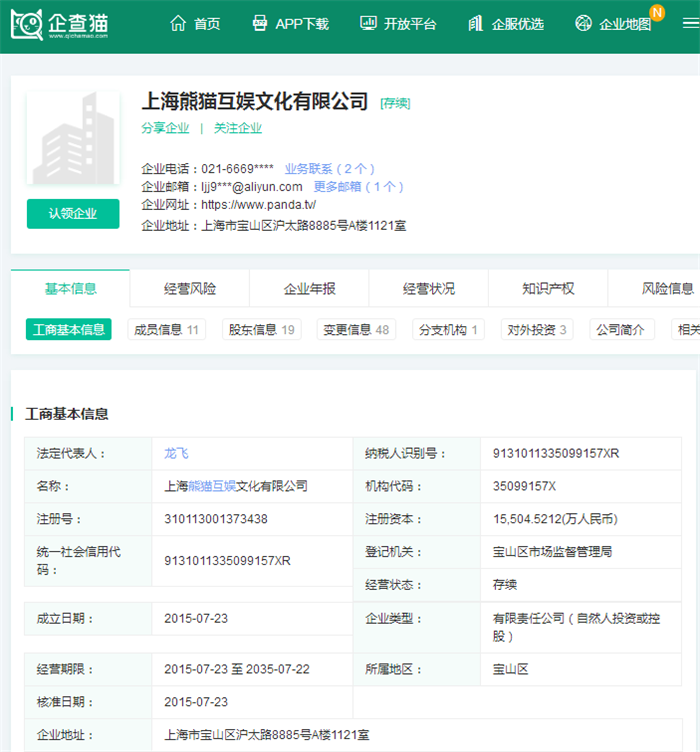Click the 存续 status tag by the title

coord(395,103)
